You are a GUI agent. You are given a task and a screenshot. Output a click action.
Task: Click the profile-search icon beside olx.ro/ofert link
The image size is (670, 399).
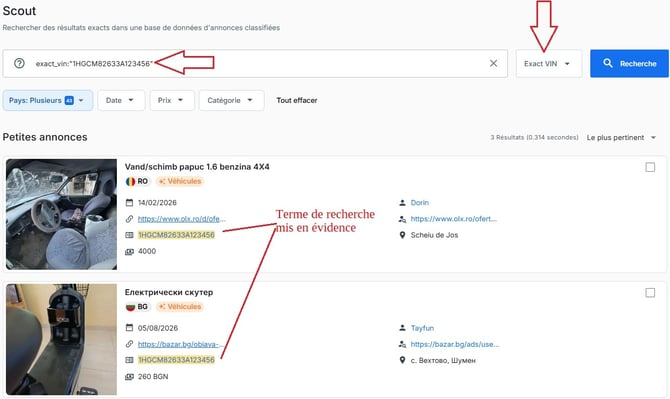[x=402, y=219]
